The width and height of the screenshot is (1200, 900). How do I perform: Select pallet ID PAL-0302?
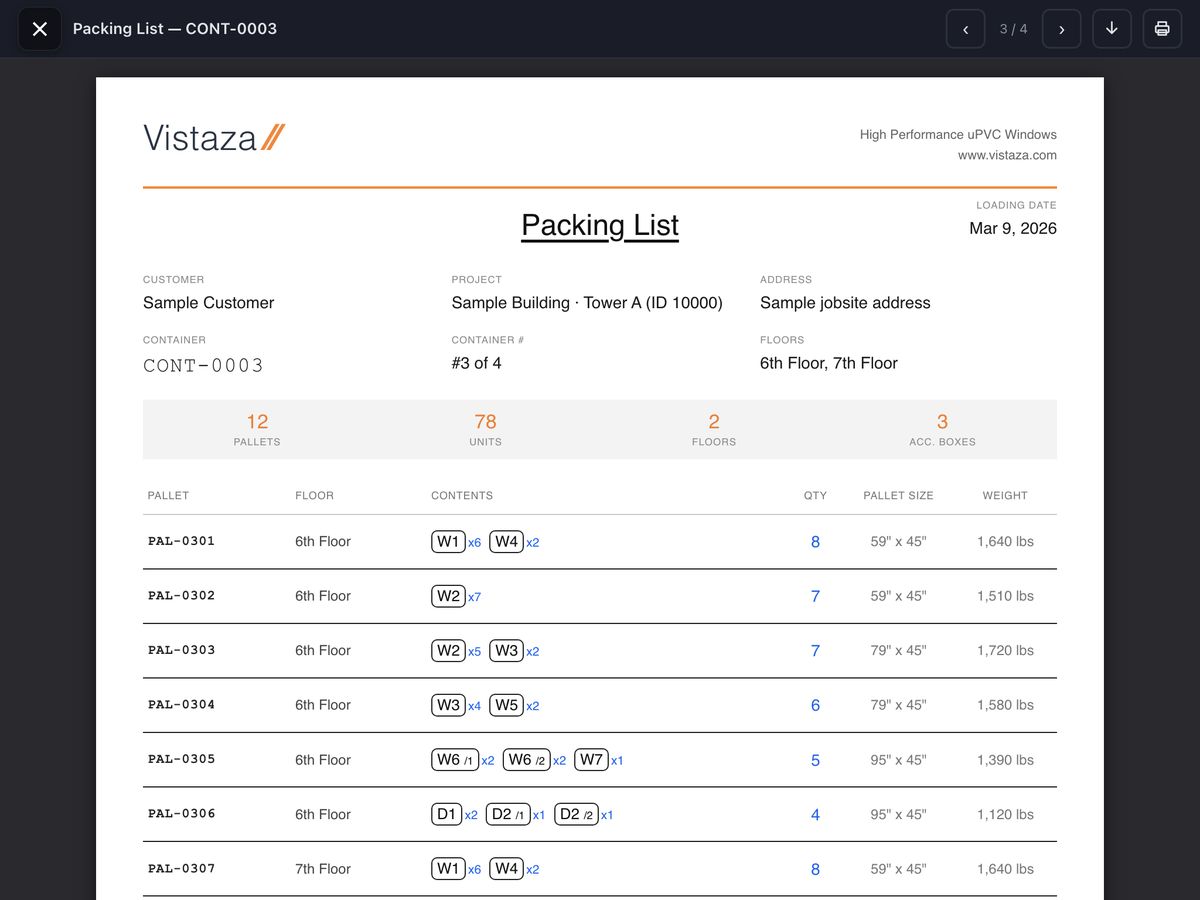pyautogui.click(x=181, y=596)
